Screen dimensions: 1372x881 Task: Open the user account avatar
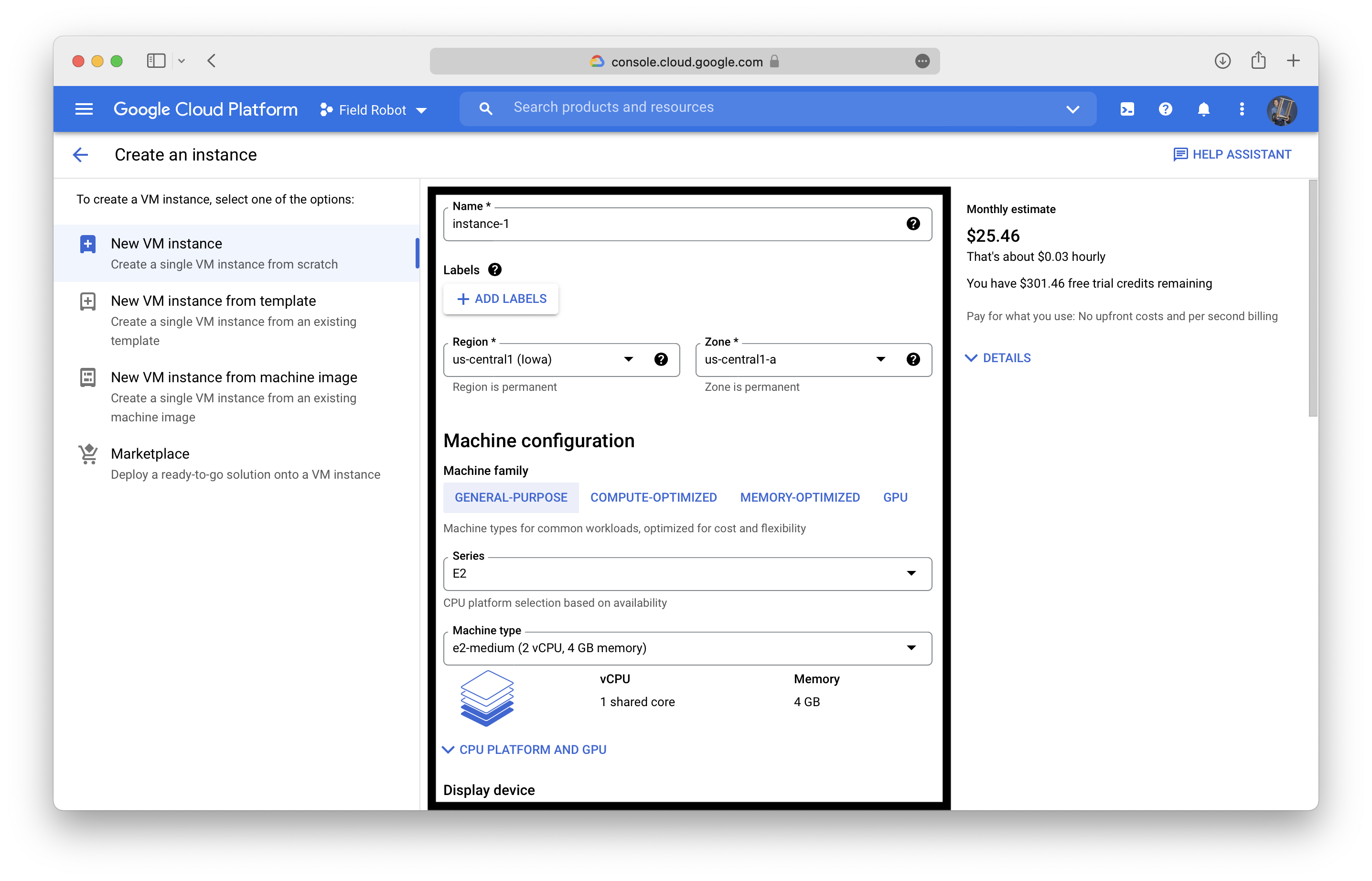point(1282,110)
